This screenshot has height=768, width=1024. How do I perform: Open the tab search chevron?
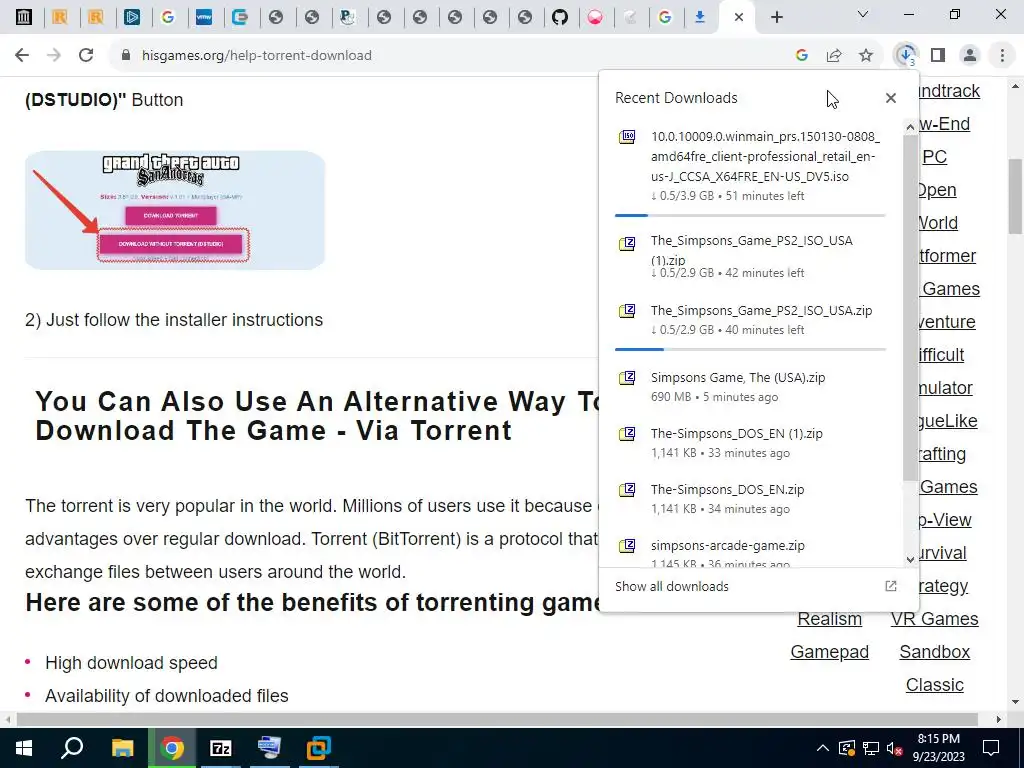coord(863,14)
